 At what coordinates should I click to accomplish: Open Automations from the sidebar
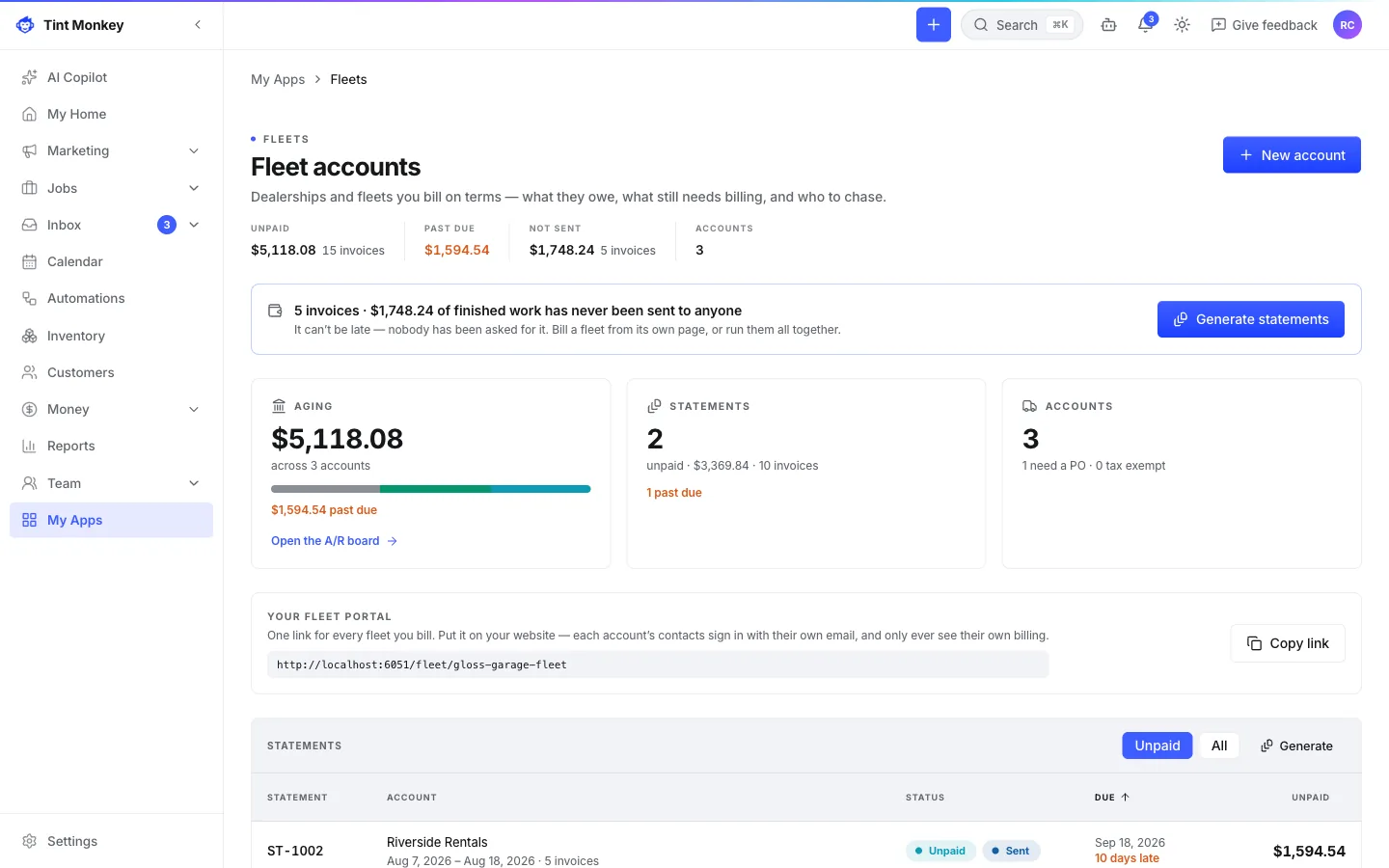pos(111,298)
